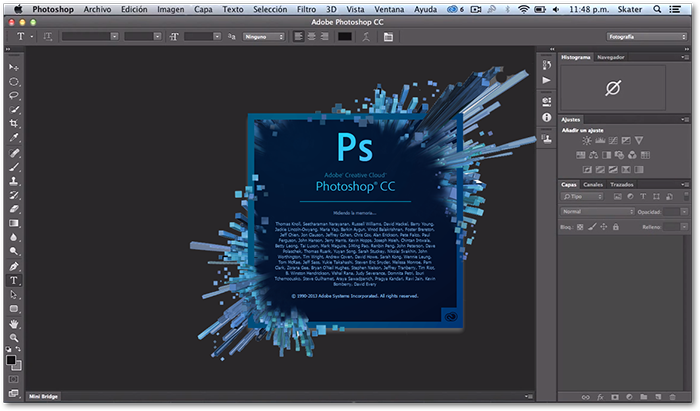Screen dimensions: 700x411
Task: Toggle the character and paragraph panels
Action: coord(388,37)
